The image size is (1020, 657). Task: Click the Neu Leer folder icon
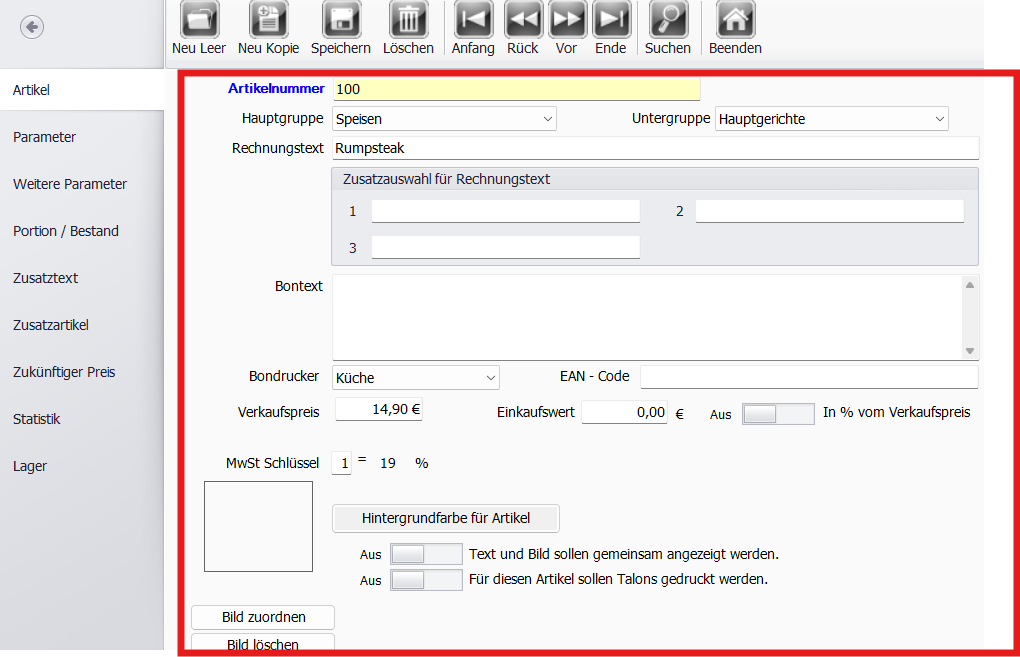click(x=199, y=20)
